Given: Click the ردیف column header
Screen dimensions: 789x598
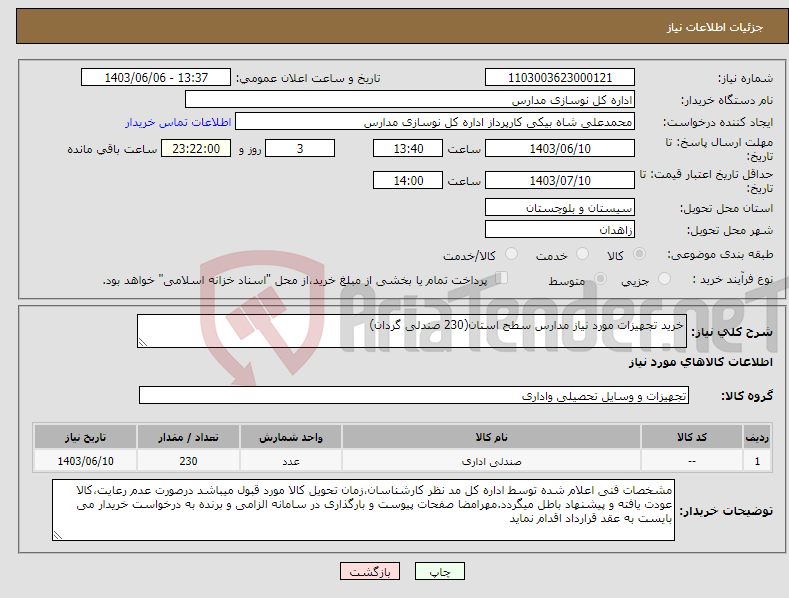Looking at the screenshot, I should pos(757,437).
